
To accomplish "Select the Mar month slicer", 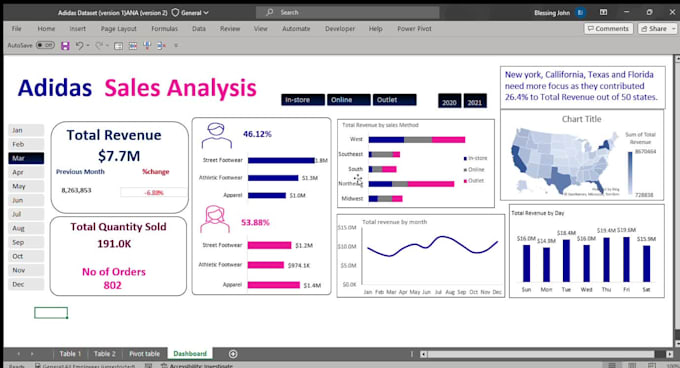I will [26, 158].
